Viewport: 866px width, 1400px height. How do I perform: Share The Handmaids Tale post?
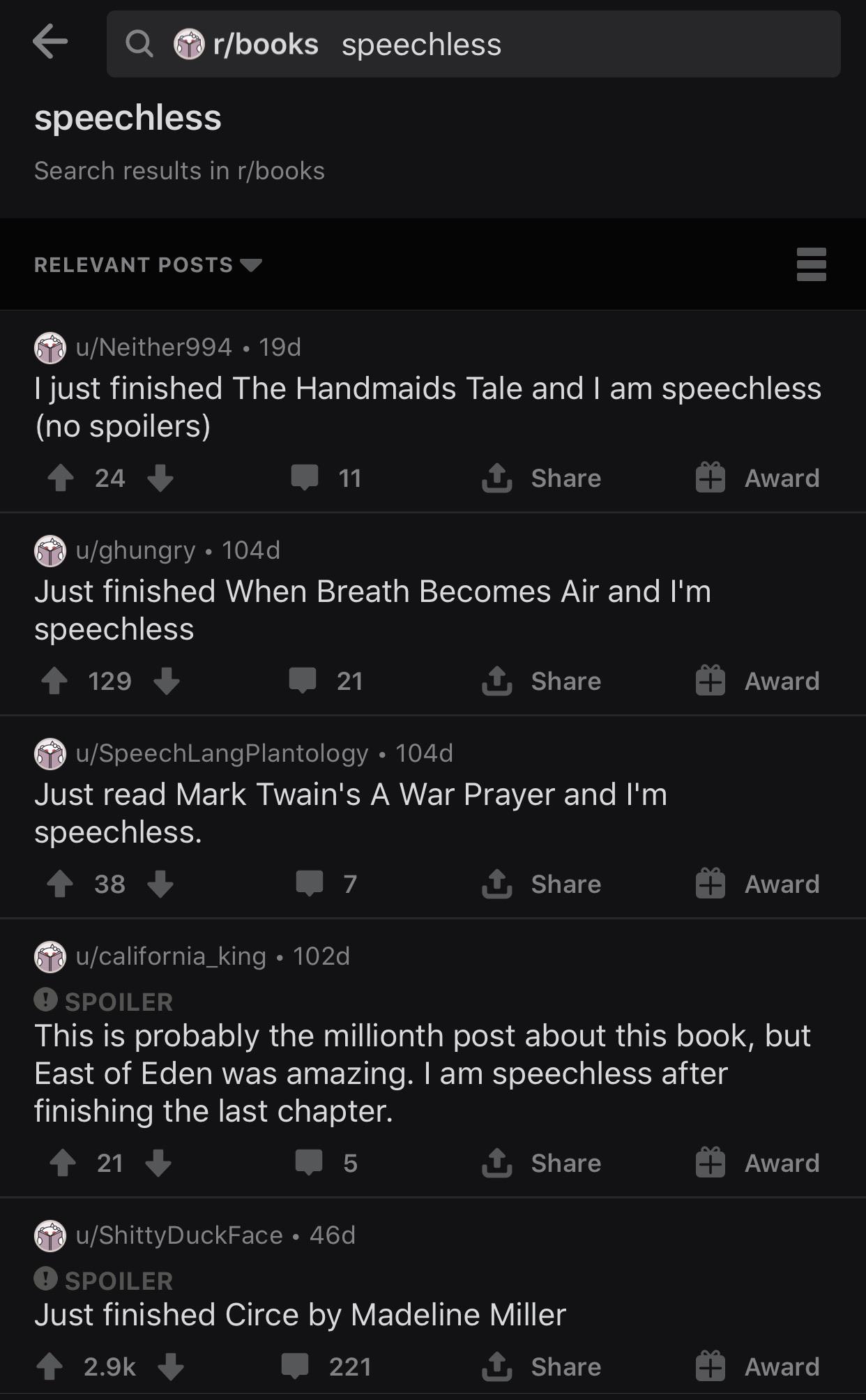click(542, 479)
